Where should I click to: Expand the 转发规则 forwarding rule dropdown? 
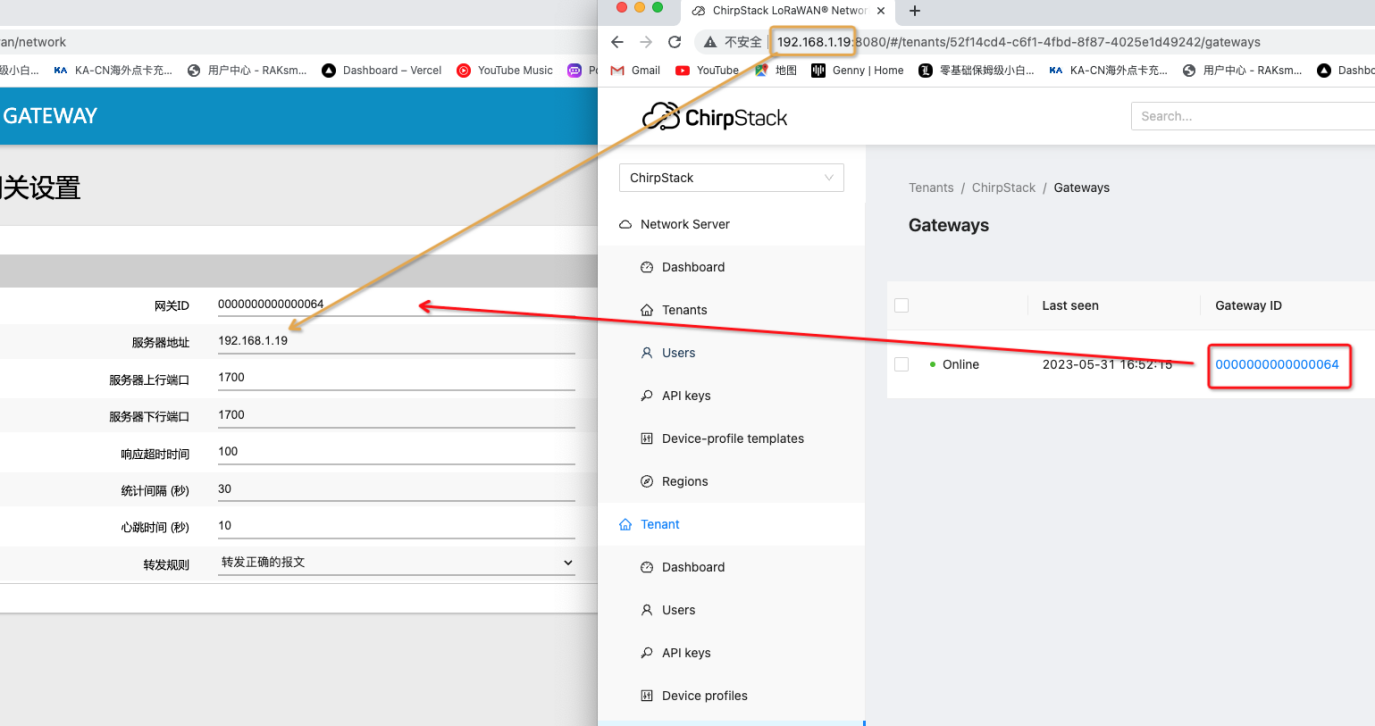(x=396, y=563)
